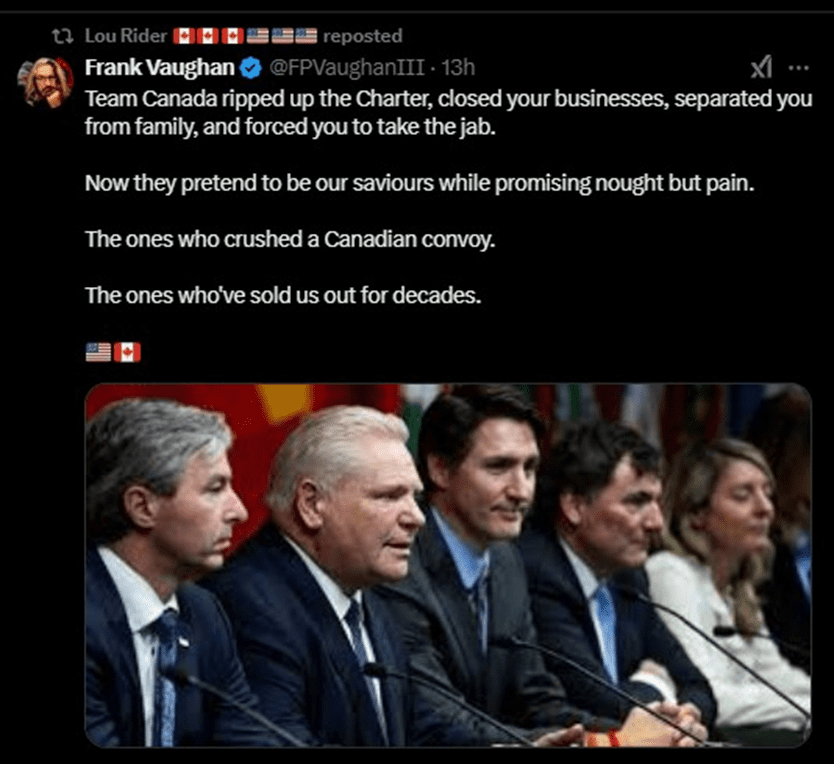Screen dimensions: 834x764
Task: Open the 13h timestamp permalink
Action: [458, 68]
